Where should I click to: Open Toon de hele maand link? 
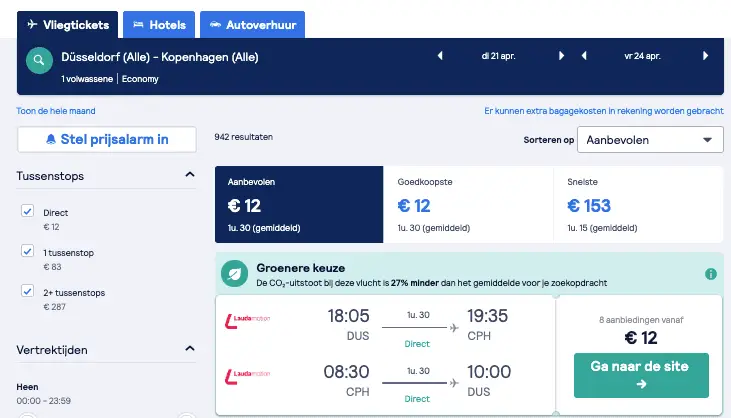coord(55,111)
